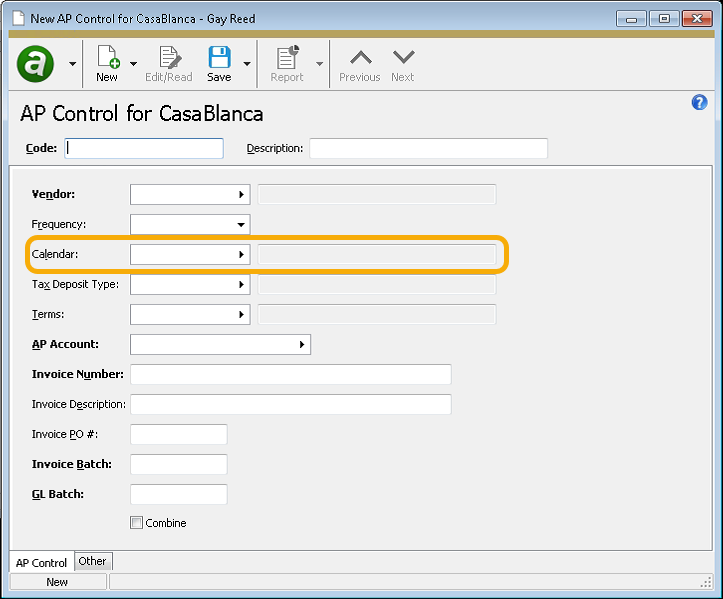Click into the Code field
This screenshot has height=599, width=723.
(144, 148)
